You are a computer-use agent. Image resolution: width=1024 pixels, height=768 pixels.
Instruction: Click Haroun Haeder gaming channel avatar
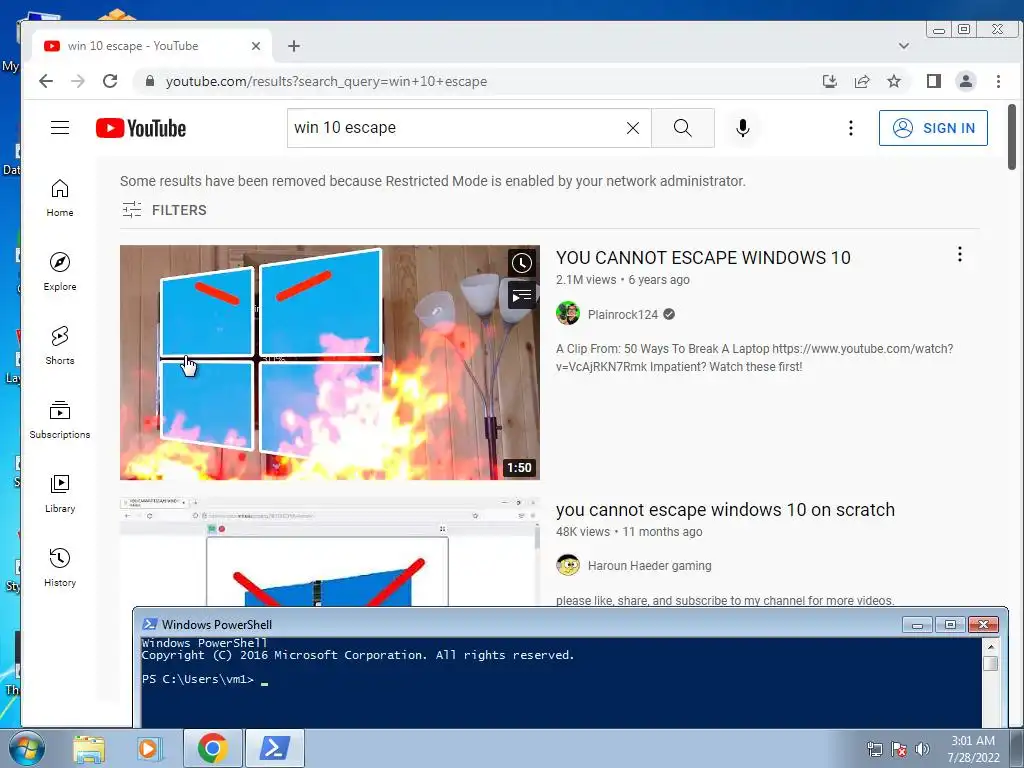(568, 565)
